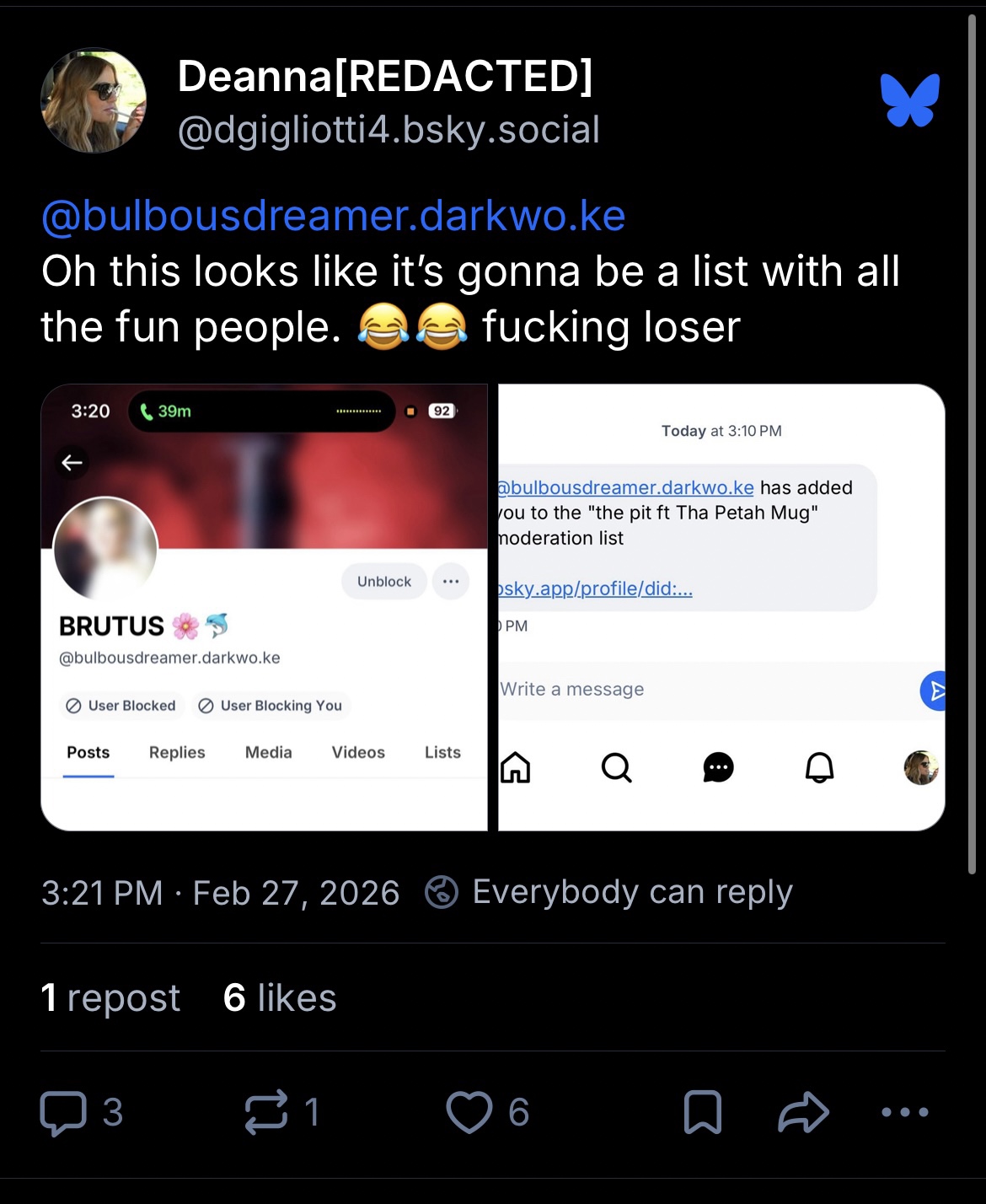Click the Unblock button on the BRUTUS profile
The width and height of the screenshot is (986, 1204).
(x=384, y=582)
